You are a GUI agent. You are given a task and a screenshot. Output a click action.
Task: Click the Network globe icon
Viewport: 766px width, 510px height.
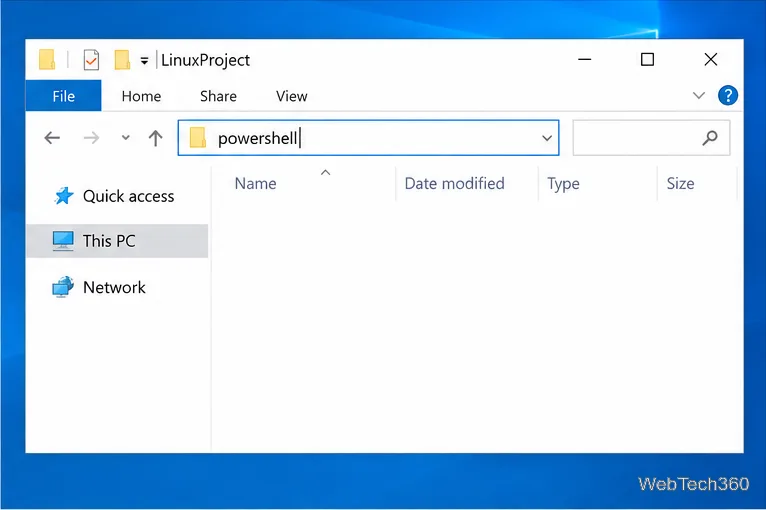point(63,287)
